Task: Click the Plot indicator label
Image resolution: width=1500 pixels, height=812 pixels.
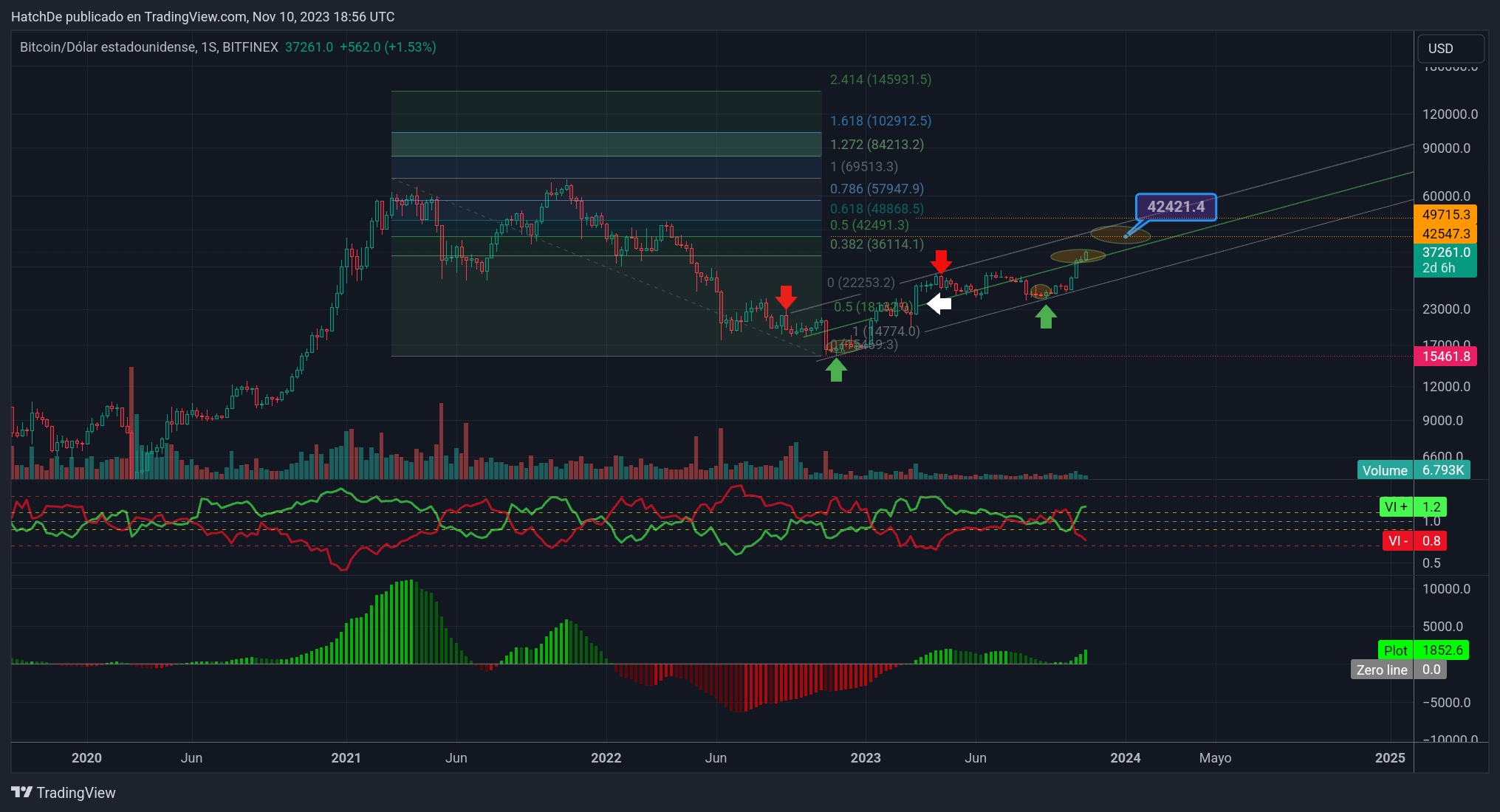Action: point(1395,650)
